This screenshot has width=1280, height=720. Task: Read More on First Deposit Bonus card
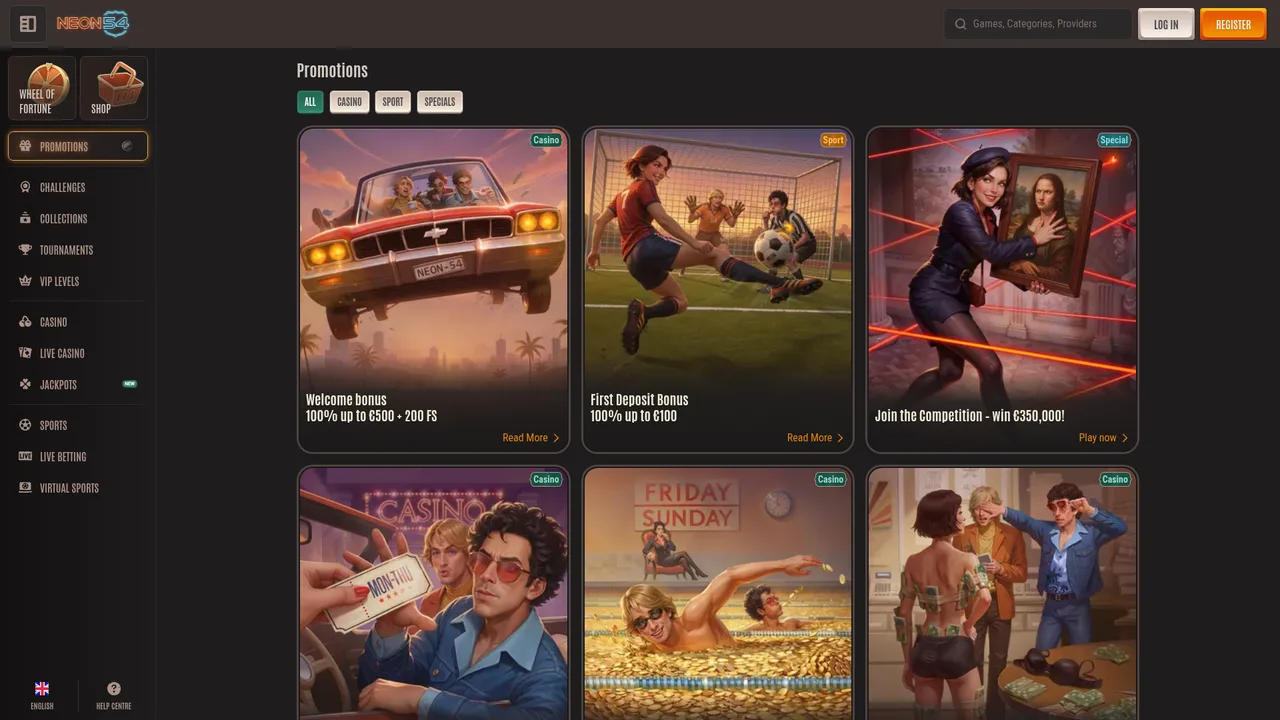point(815,438)
